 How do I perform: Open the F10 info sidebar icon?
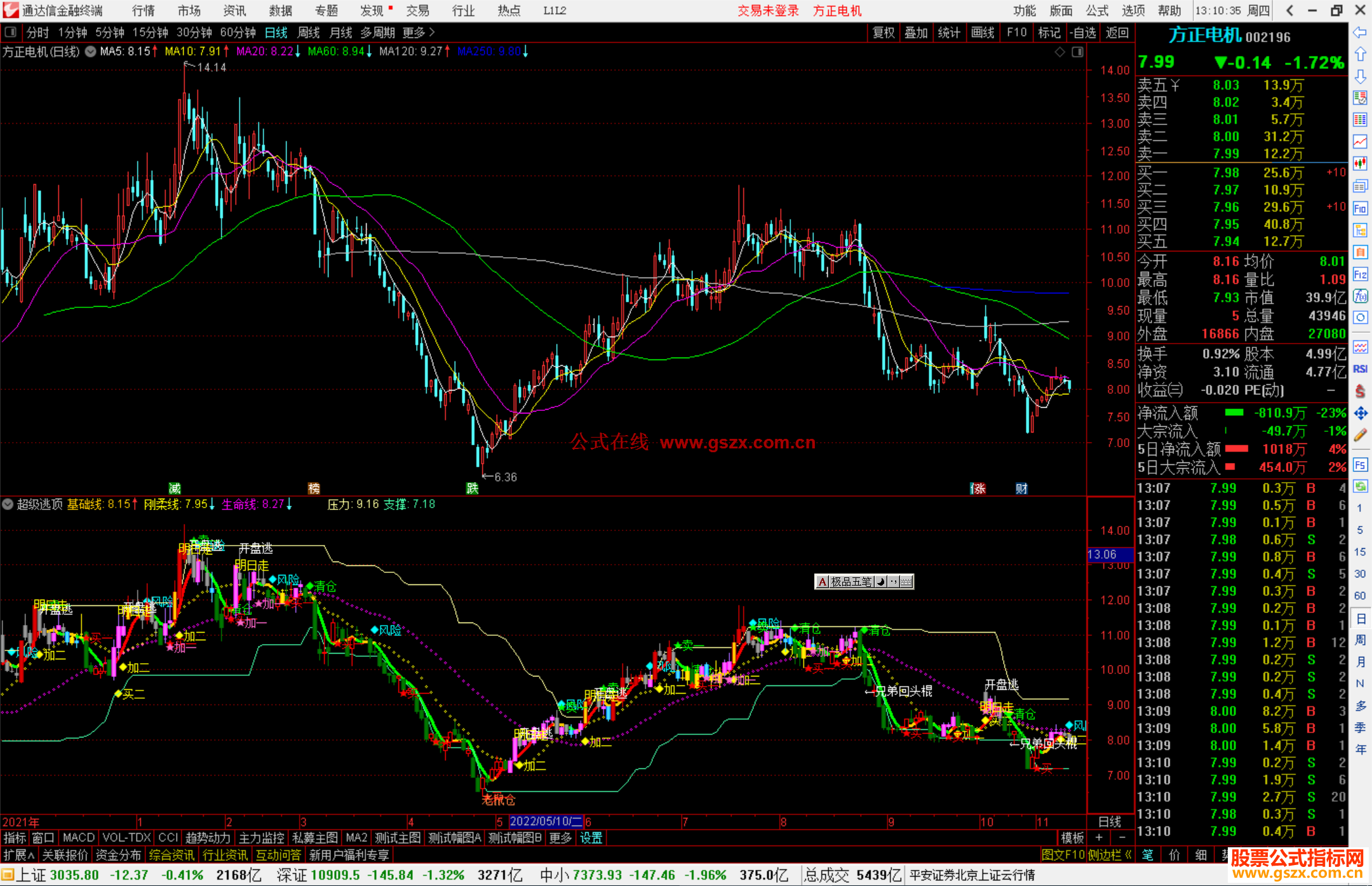coord(1360,208)
